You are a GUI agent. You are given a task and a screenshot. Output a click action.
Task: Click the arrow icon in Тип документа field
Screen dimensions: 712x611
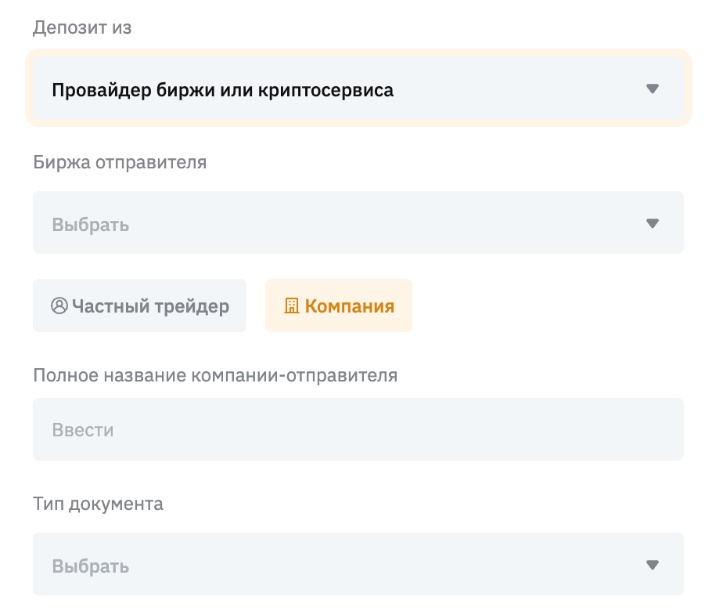(652, 565)
